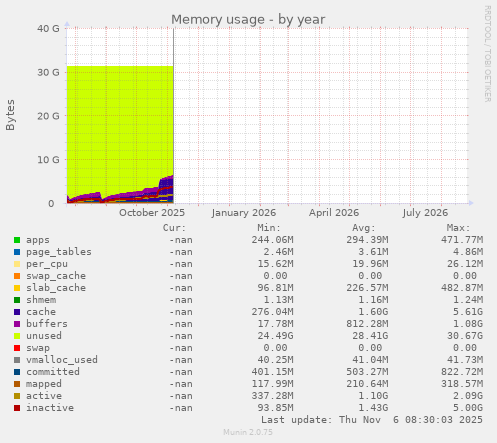497x443 pixels.
Task: Click the vmalloc_used gray legend swatch
Action: click(x=17, y=360)
